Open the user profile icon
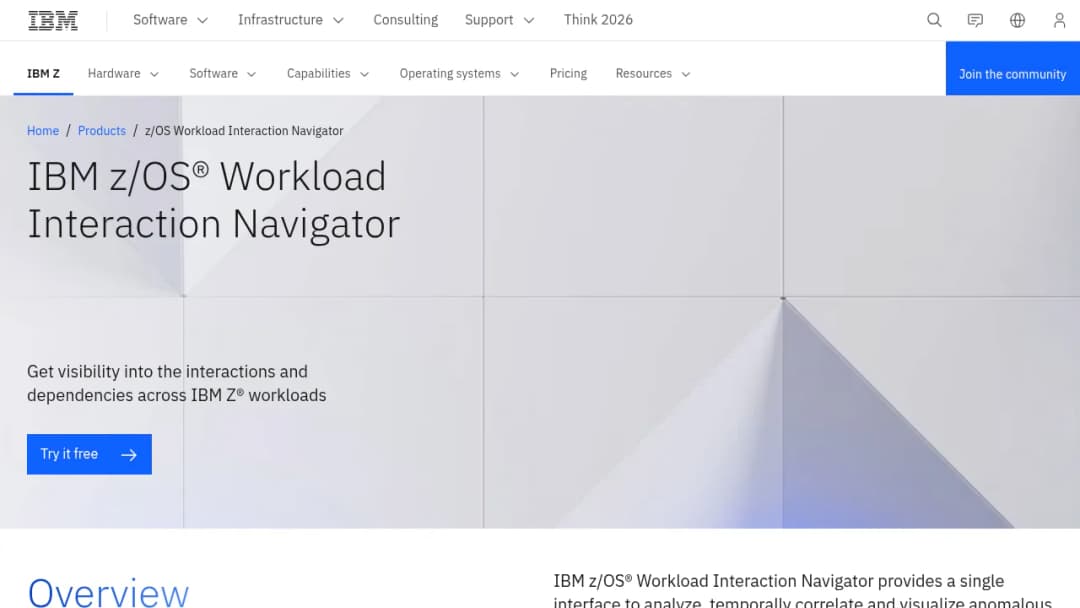1080x608 pixels. pyautogui.click(x=1059, y=20)
